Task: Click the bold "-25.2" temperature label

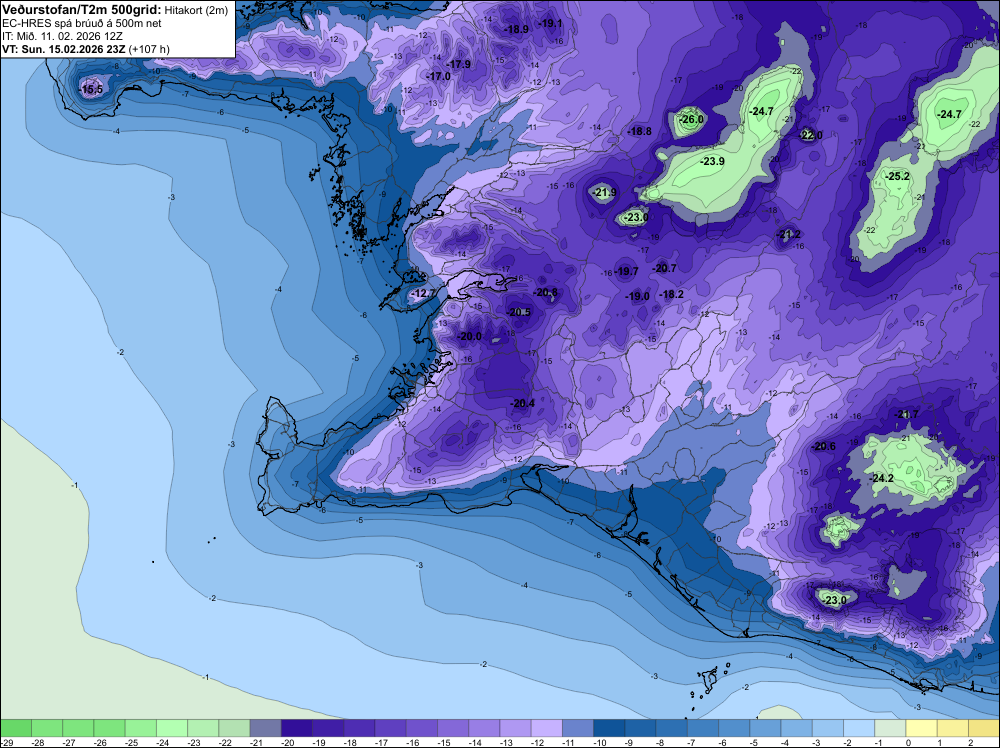Action: pos(897,176)
